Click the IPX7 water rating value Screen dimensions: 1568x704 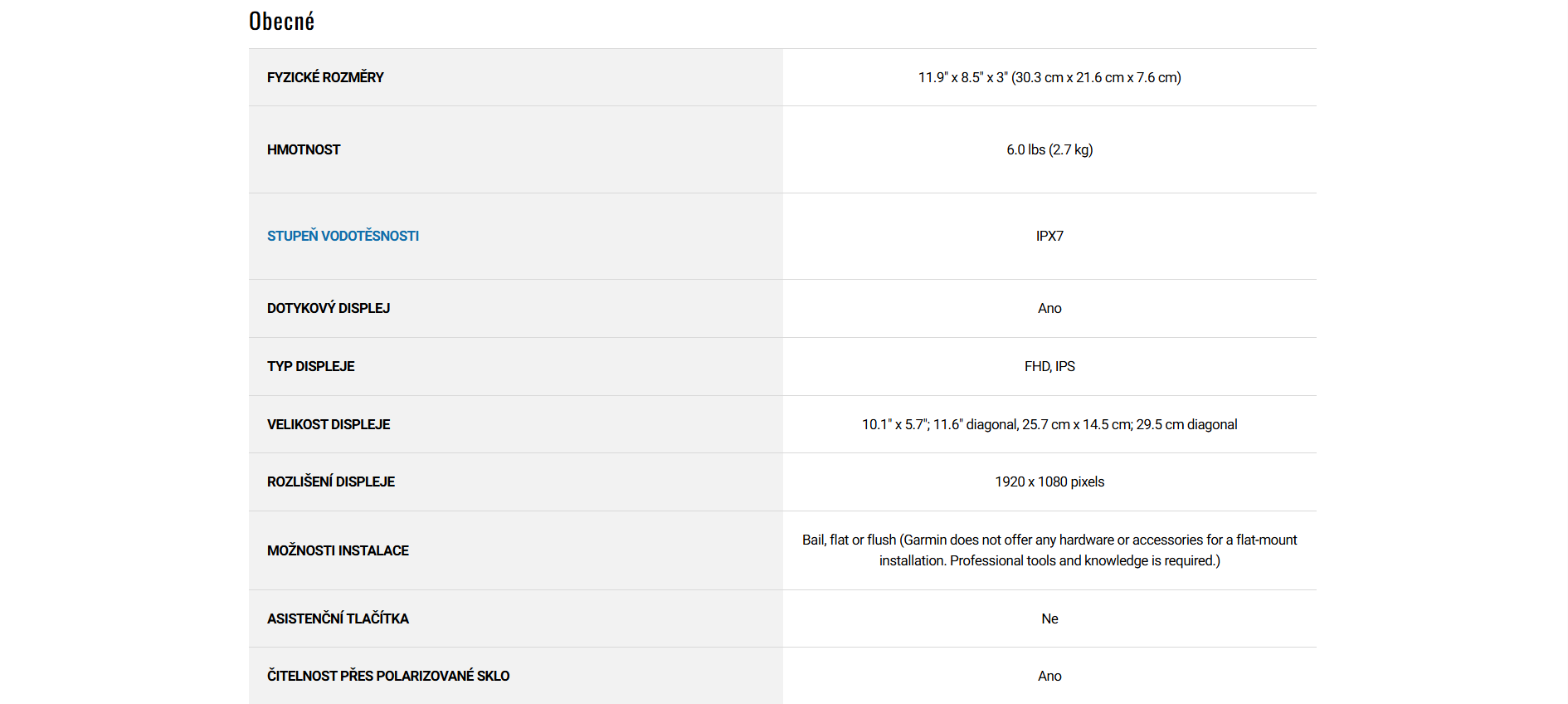(1049, 236)
